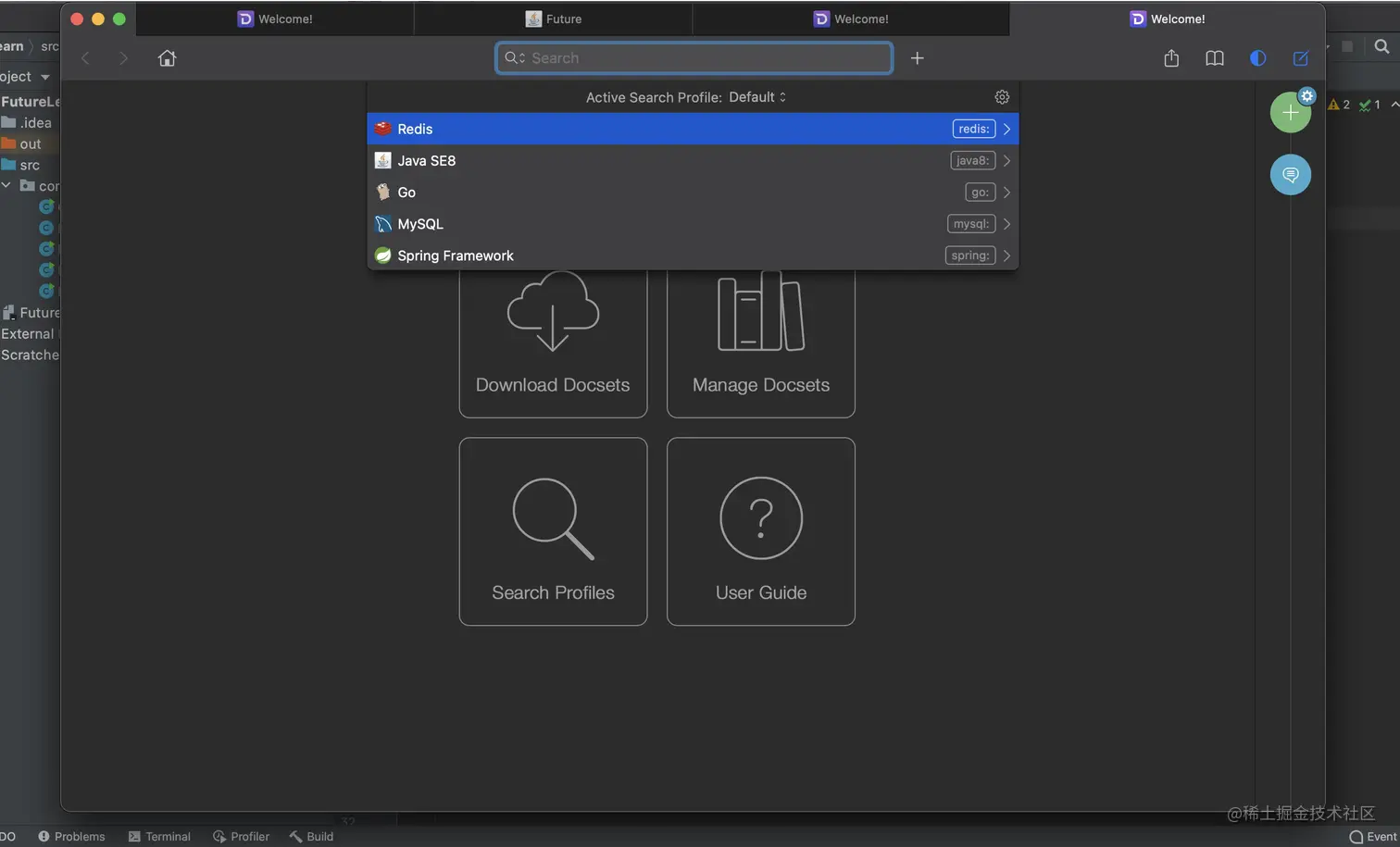
Task: Select the Redis docset row
Action: point(693,129)
